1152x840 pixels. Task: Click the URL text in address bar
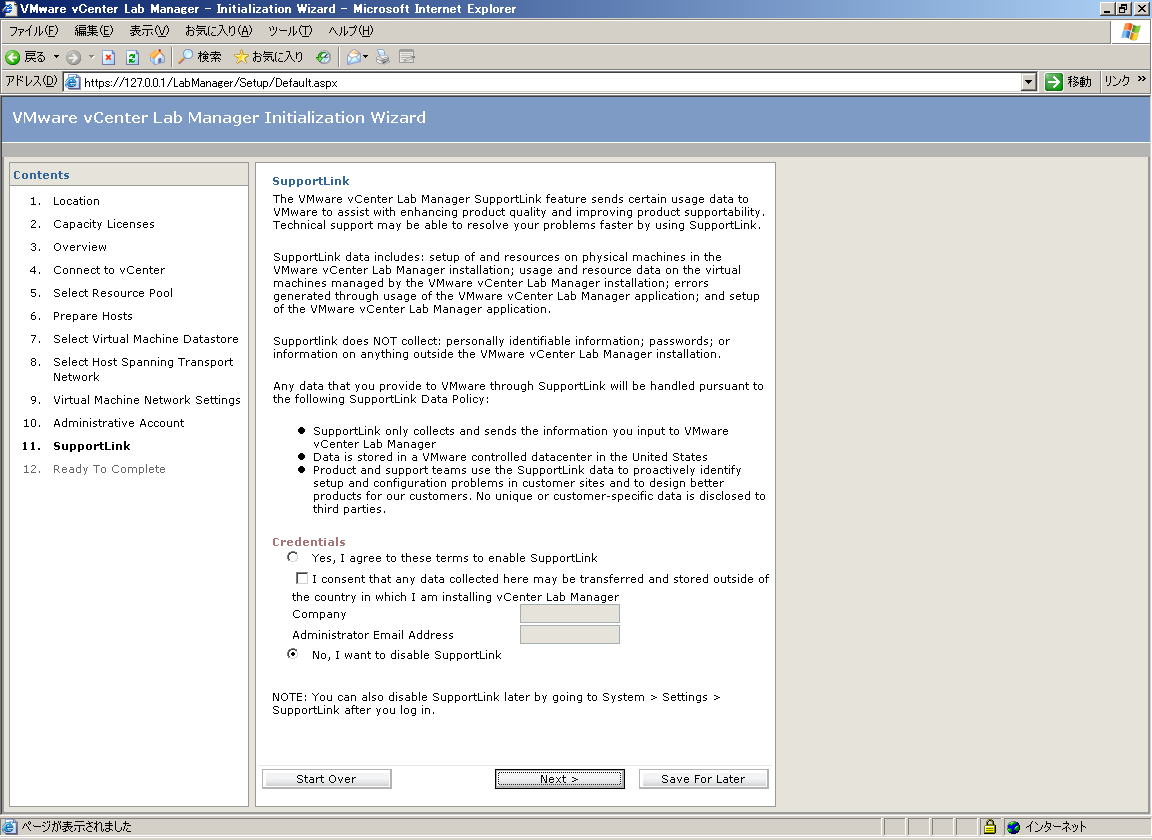tap(211, 83)
